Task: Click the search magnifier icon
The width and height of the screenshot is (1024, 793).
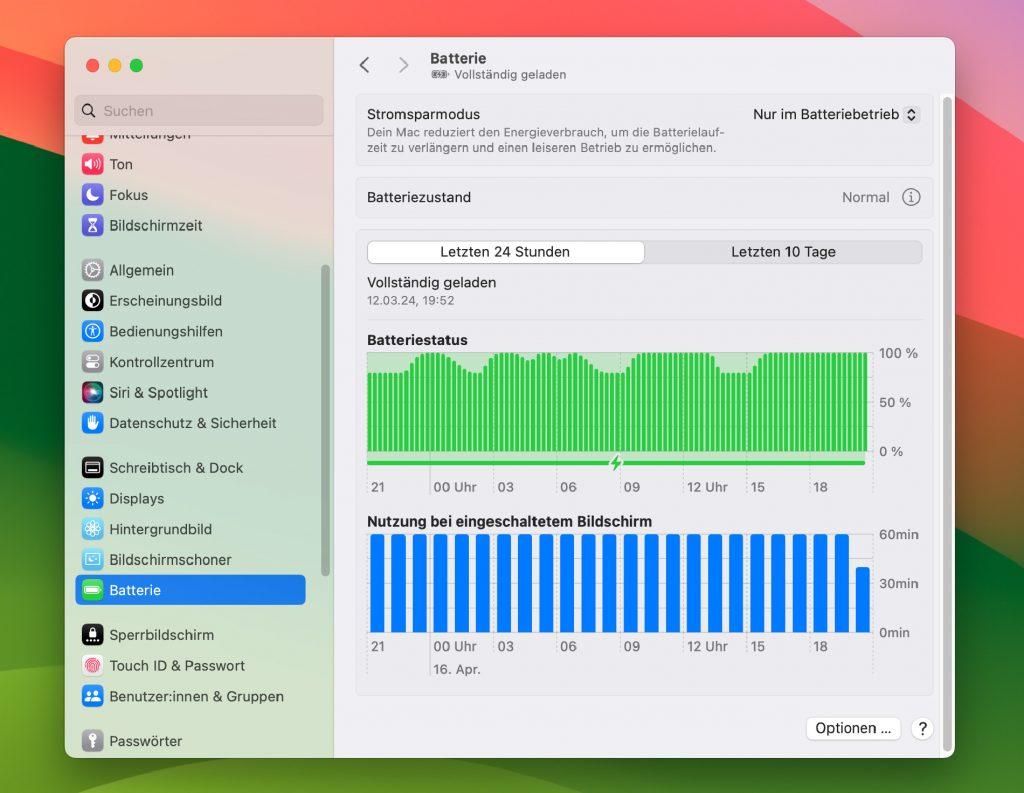Action: [x=89, y=111]
